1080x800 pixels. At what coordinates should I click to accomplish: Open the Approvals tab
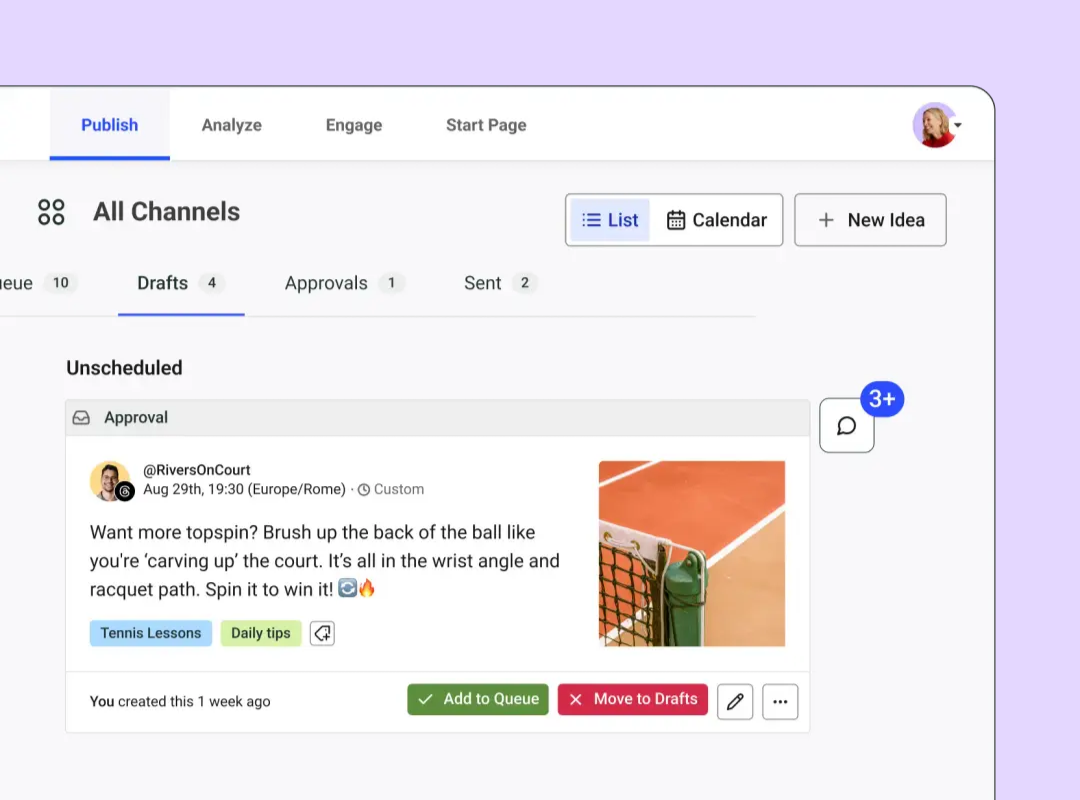pyautogui.click(x=327, y=283)
